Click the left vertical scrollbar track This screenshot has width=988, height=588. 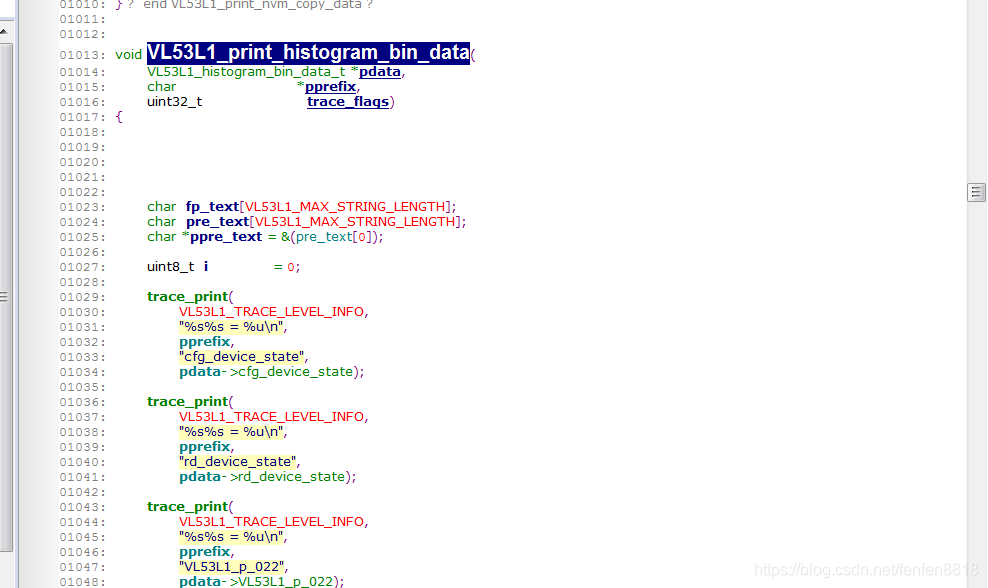point(5,296)
